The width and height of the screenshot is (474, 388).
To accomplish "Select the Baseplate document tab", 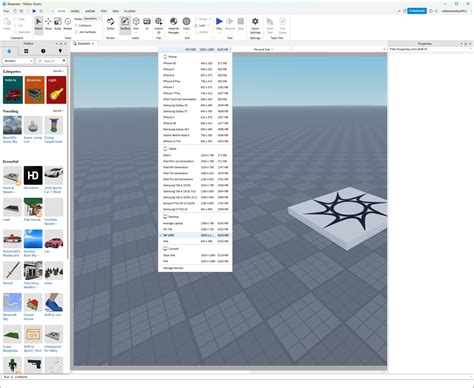I will [83, 43].
